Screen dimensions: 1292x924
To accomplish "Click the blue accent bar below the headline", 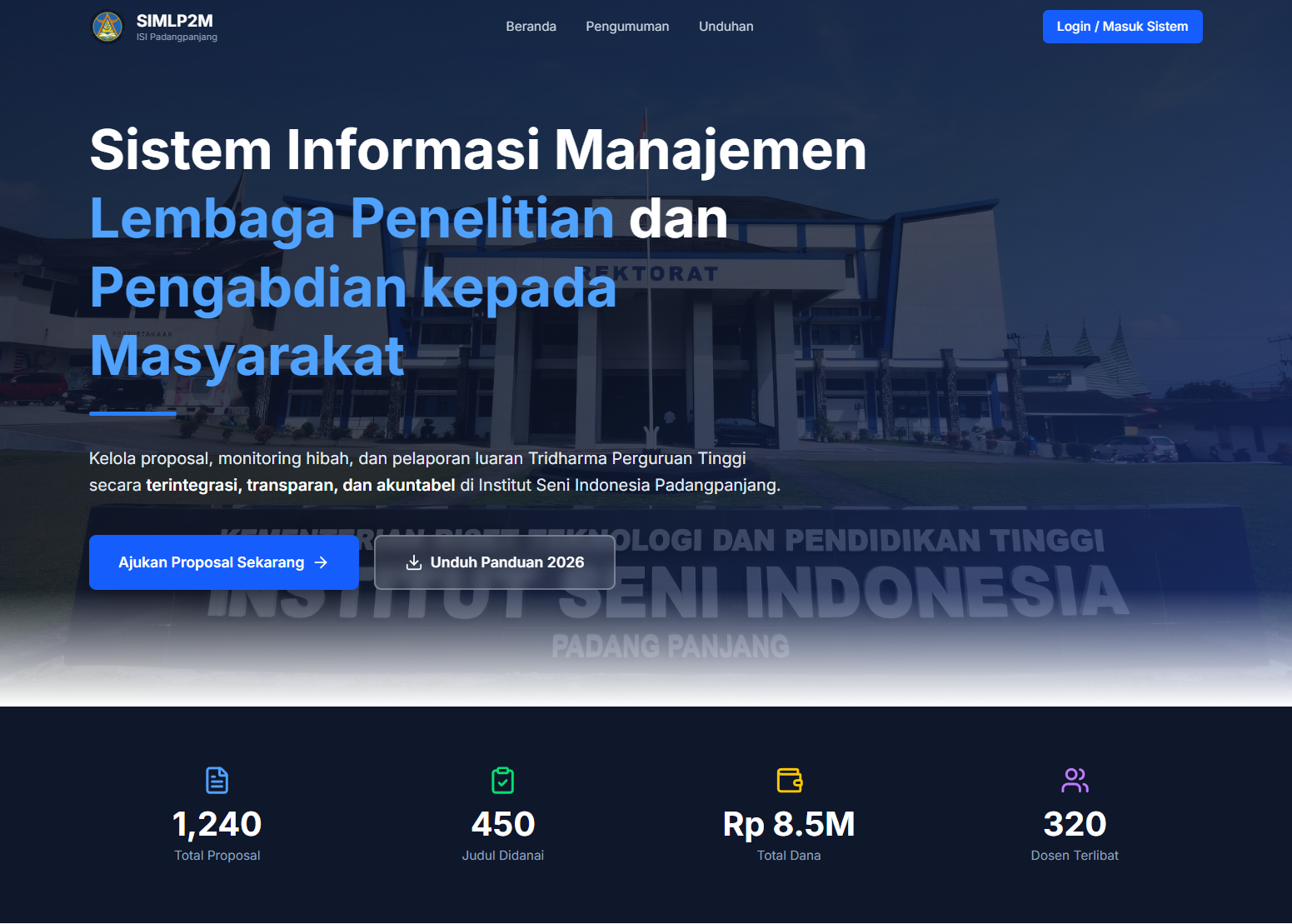I will tap(132, 412).
